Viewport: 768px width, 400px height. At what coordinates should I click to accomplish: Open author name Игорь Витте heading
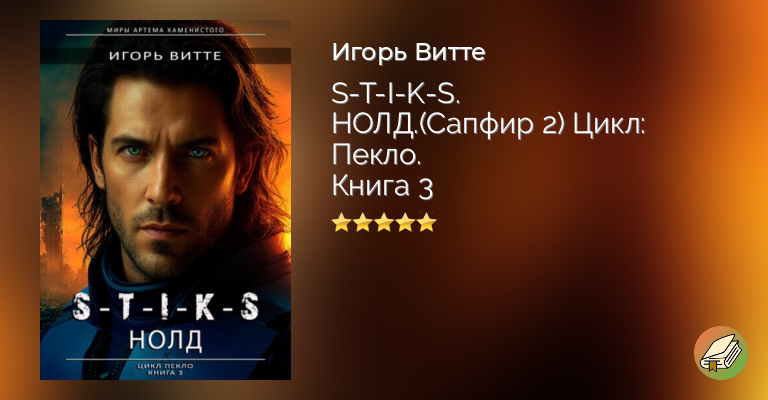click(408, 53)
